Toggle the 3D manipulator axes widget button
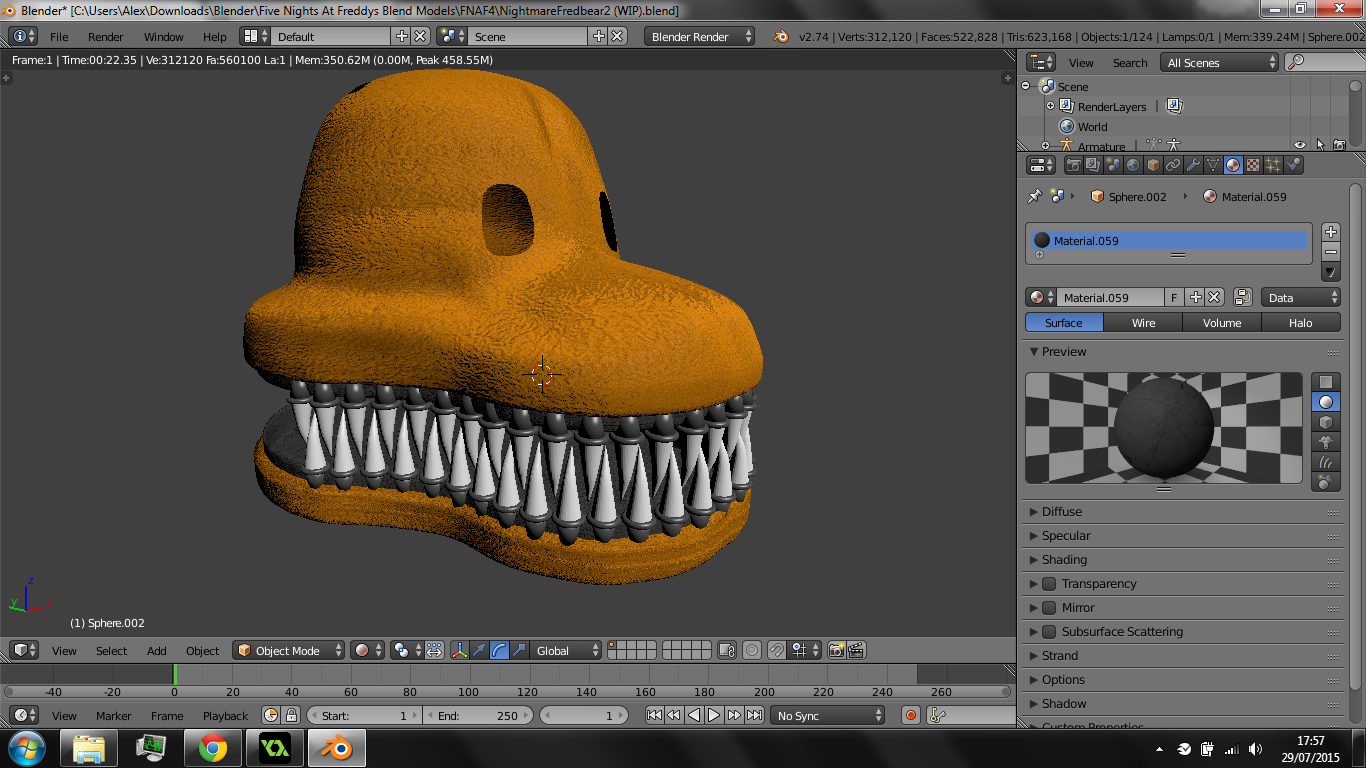The width and height of the screenshot is (1366, 768). (x=459, y=650)
